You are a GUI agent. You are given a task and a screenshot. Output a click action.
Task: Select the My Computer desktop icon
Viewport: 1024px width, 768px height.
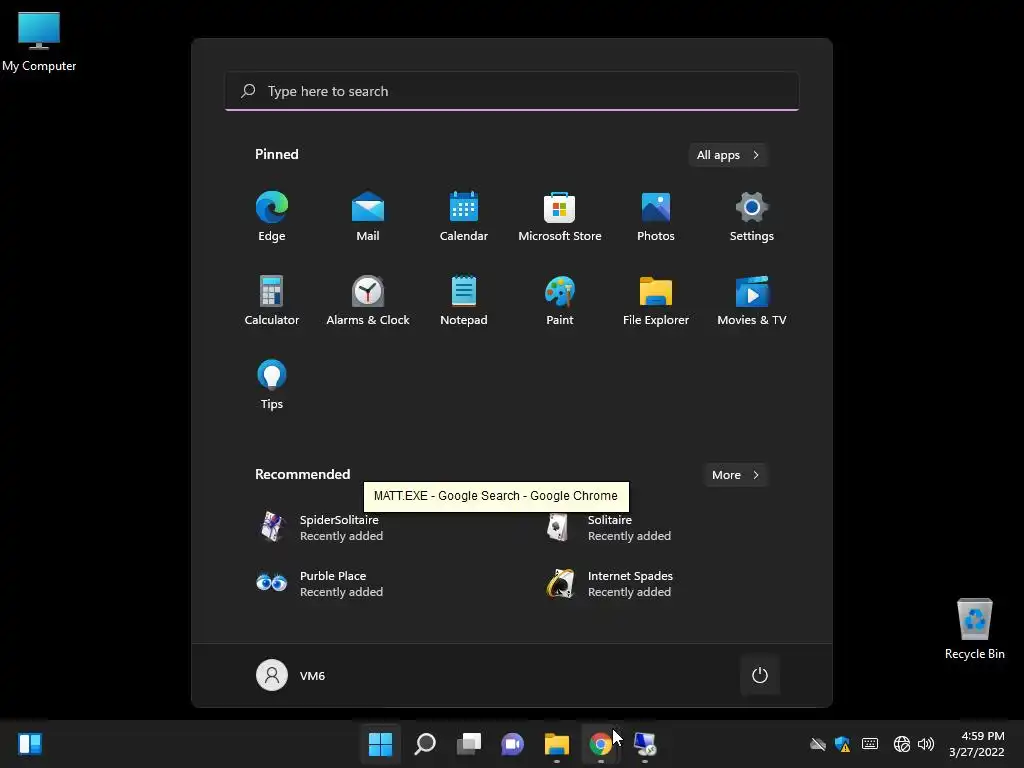coord(39,42)
